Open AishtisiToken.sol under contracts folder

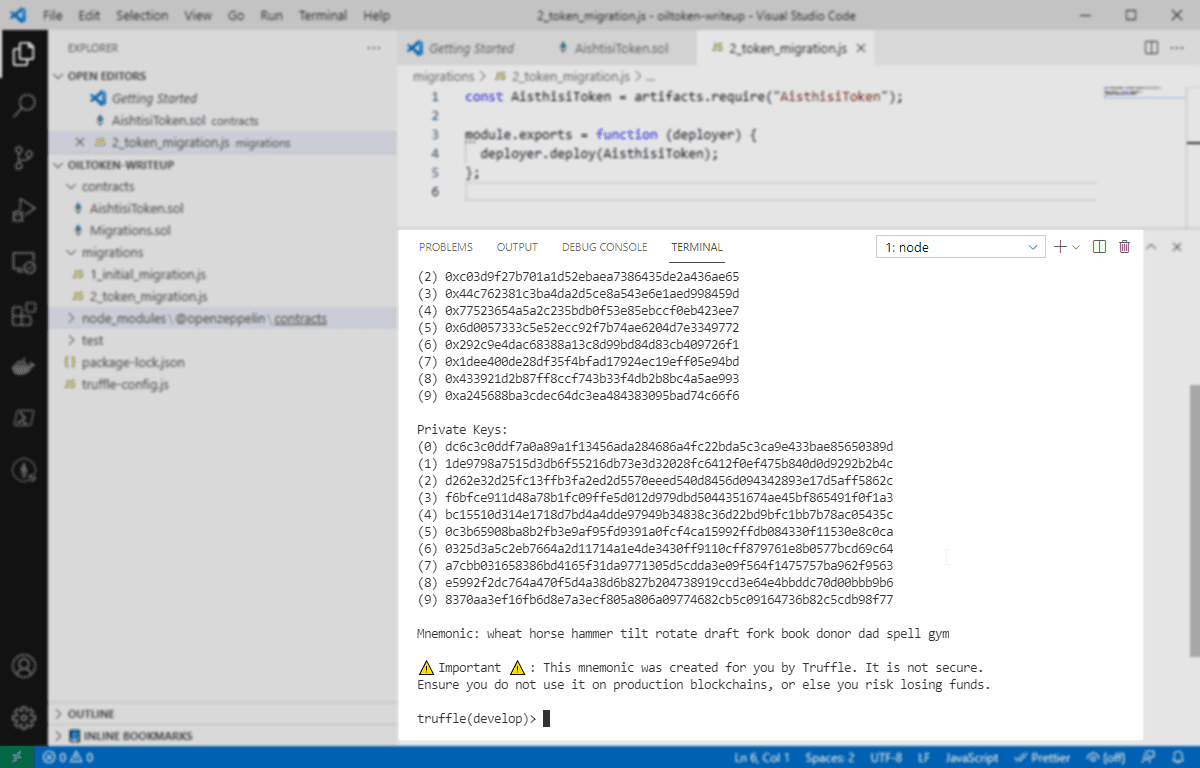click(136, 208)
